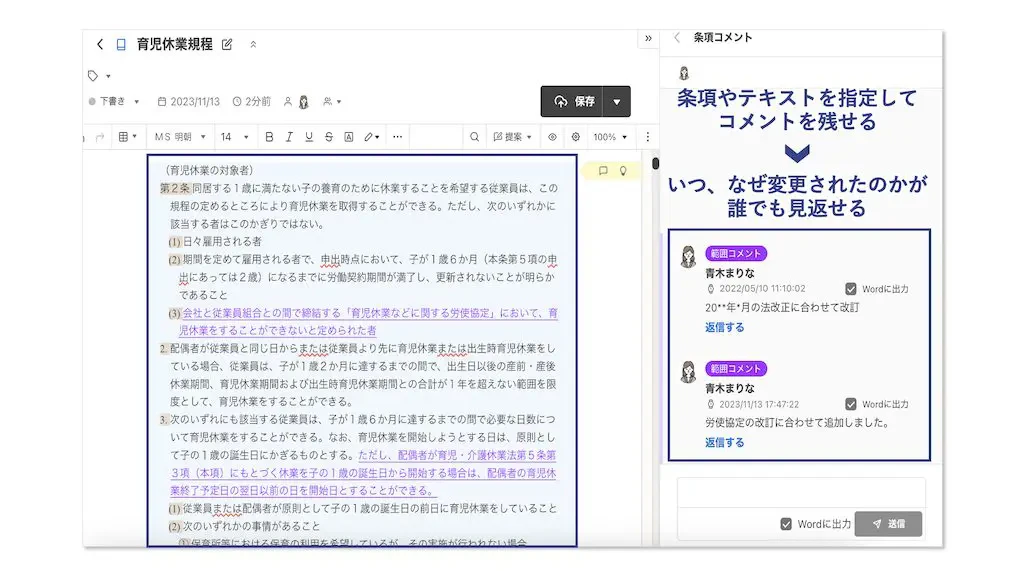Uncheck Word output checkbox beside send button
This screenshot has height=571, width=1024.
[x=787, y=524]
